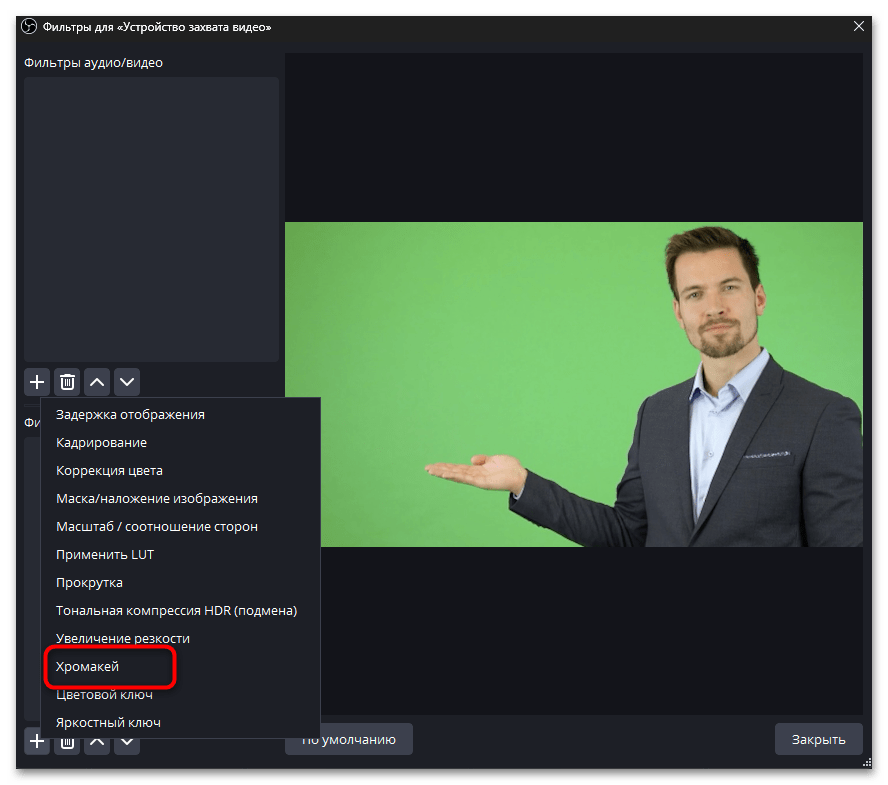Click the OBS logo in the title bar

pos(29,26)
